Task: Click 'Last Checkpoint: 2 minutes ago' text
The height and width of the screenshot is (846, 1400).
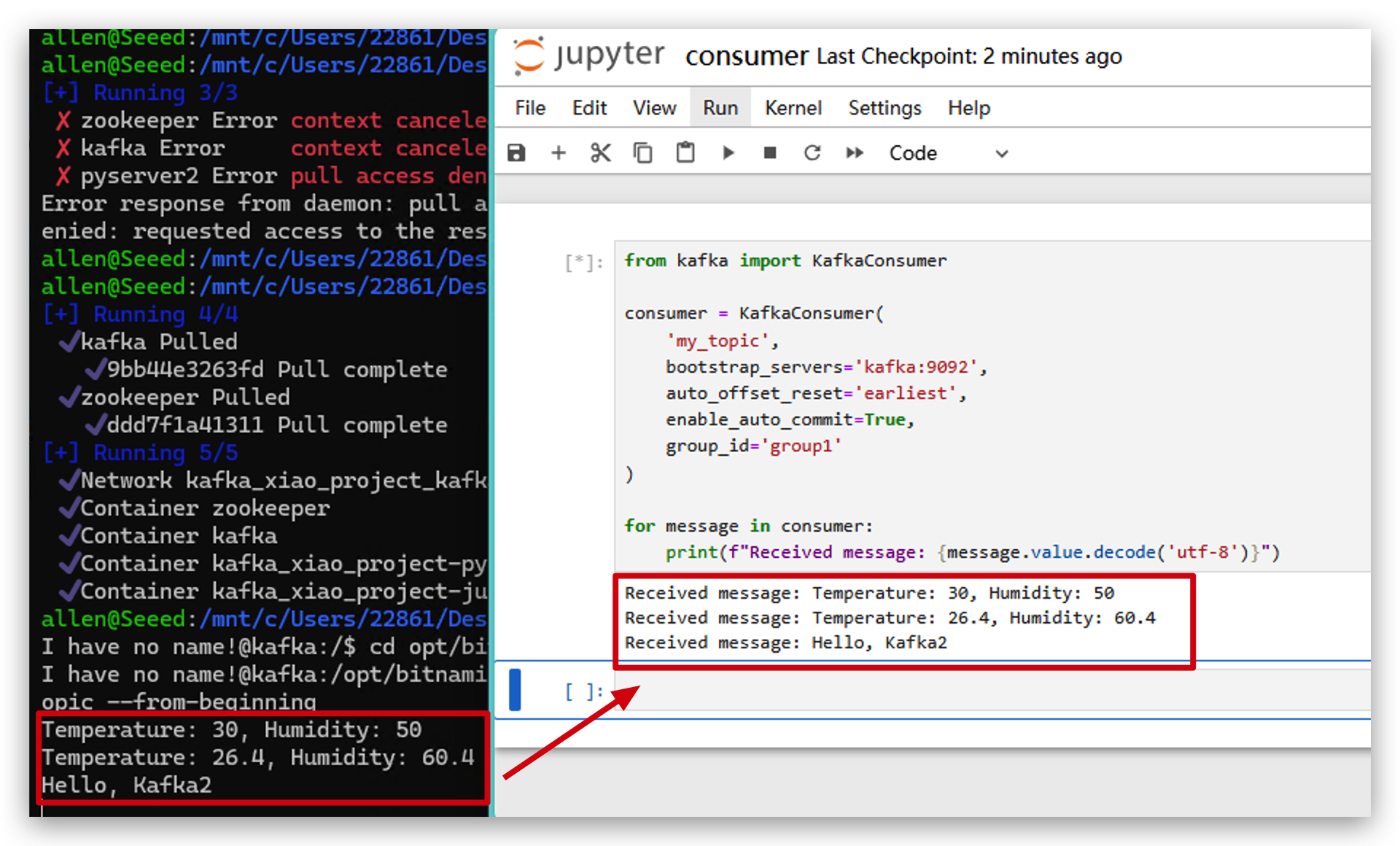Action: coord(969,56)
